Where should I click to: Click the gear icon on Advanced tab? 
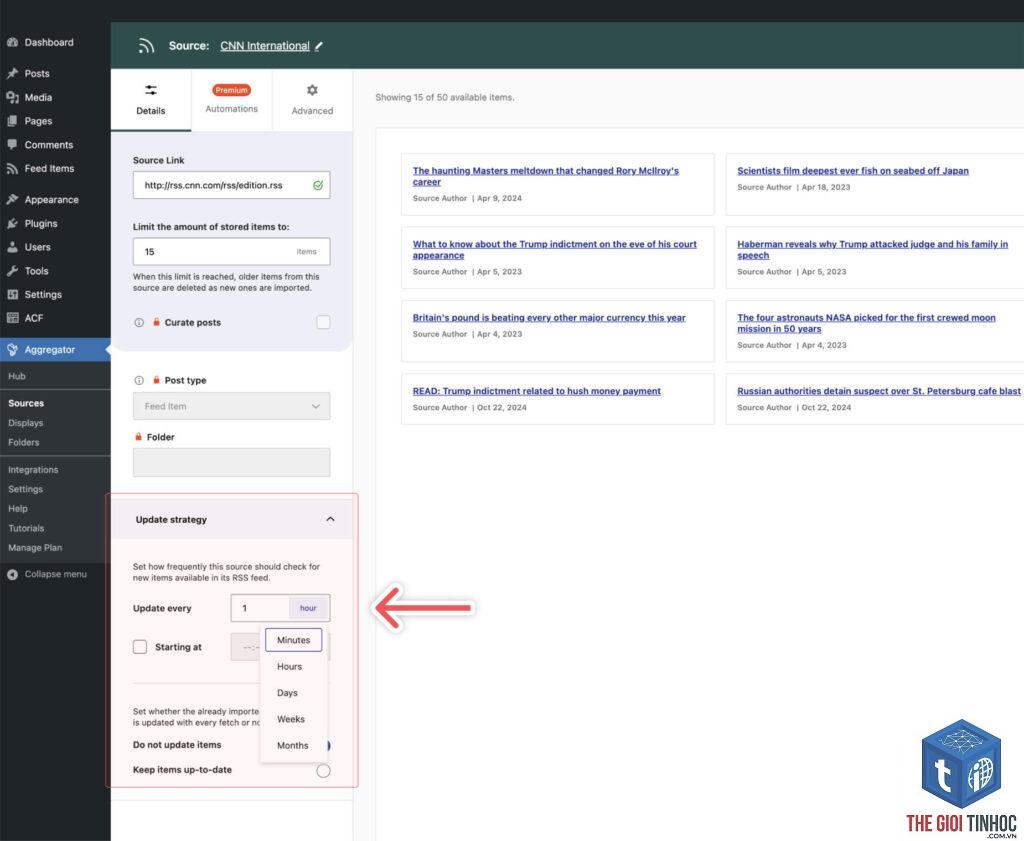click(x=312, y=90)
